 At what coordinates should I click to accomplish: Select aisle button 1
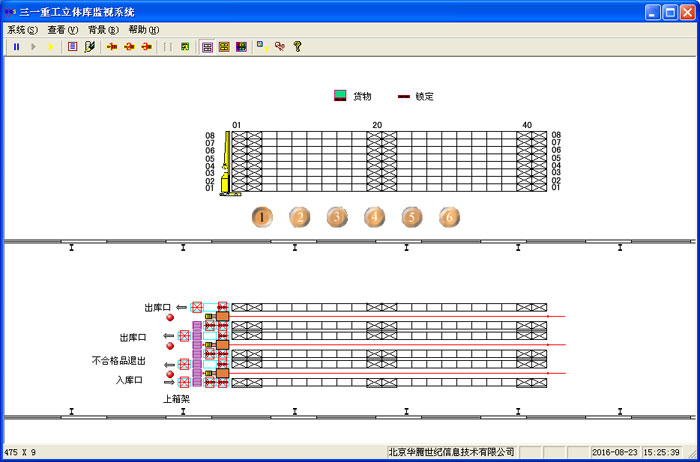(x=262, y=217)
